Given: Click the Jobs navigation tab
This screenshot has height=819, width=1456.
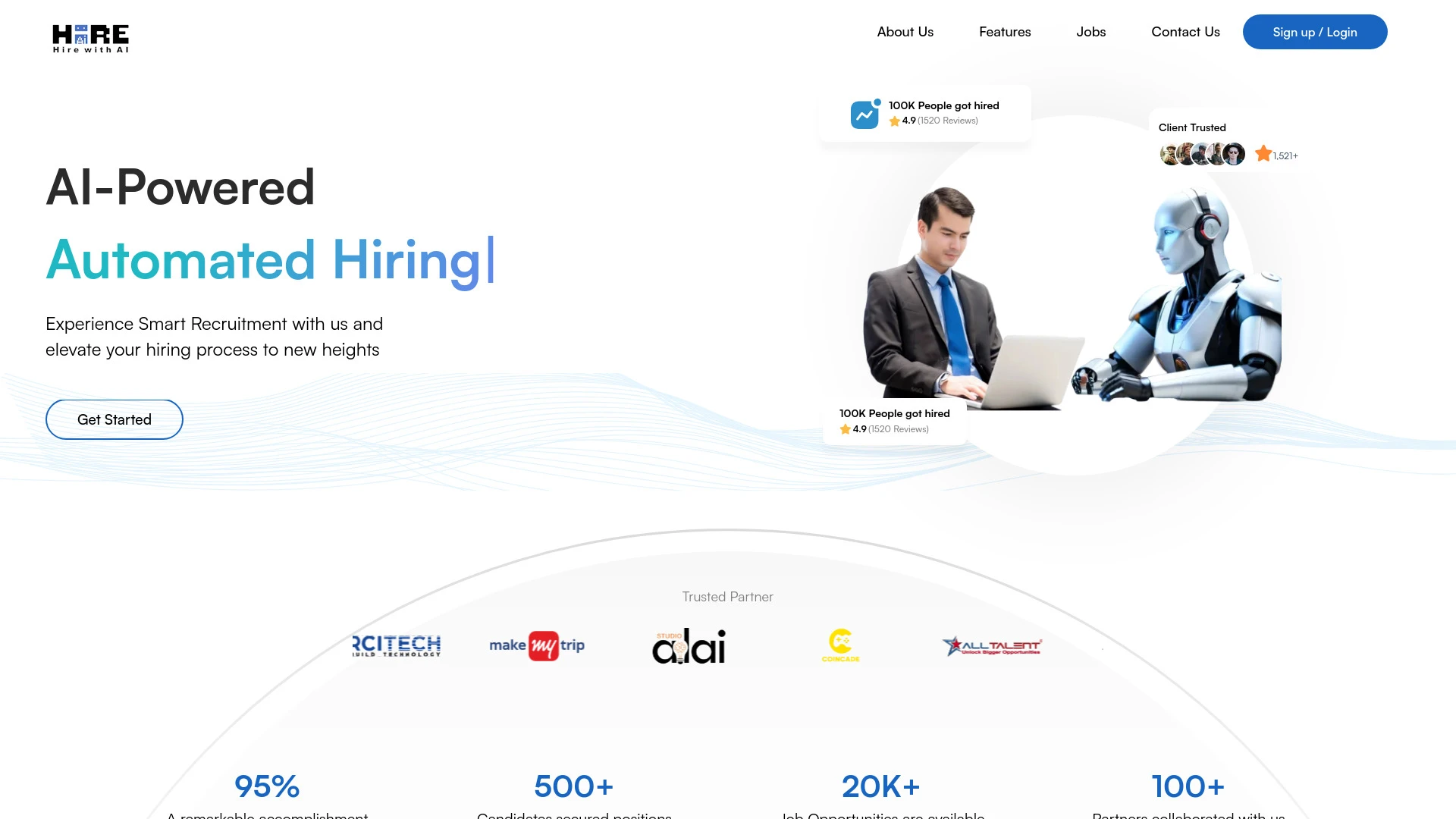Looking at the screenshot, I should tap(1091, 32).
